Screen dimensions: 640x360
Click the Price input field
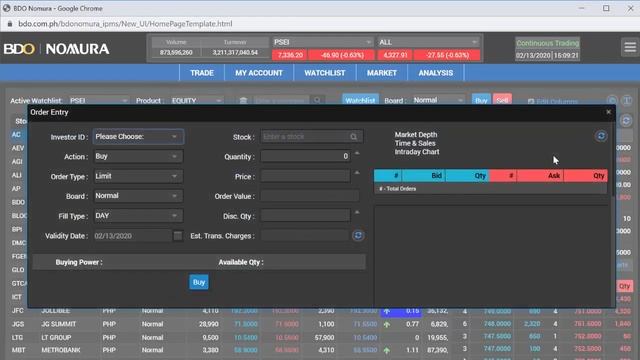coord(305,176)
